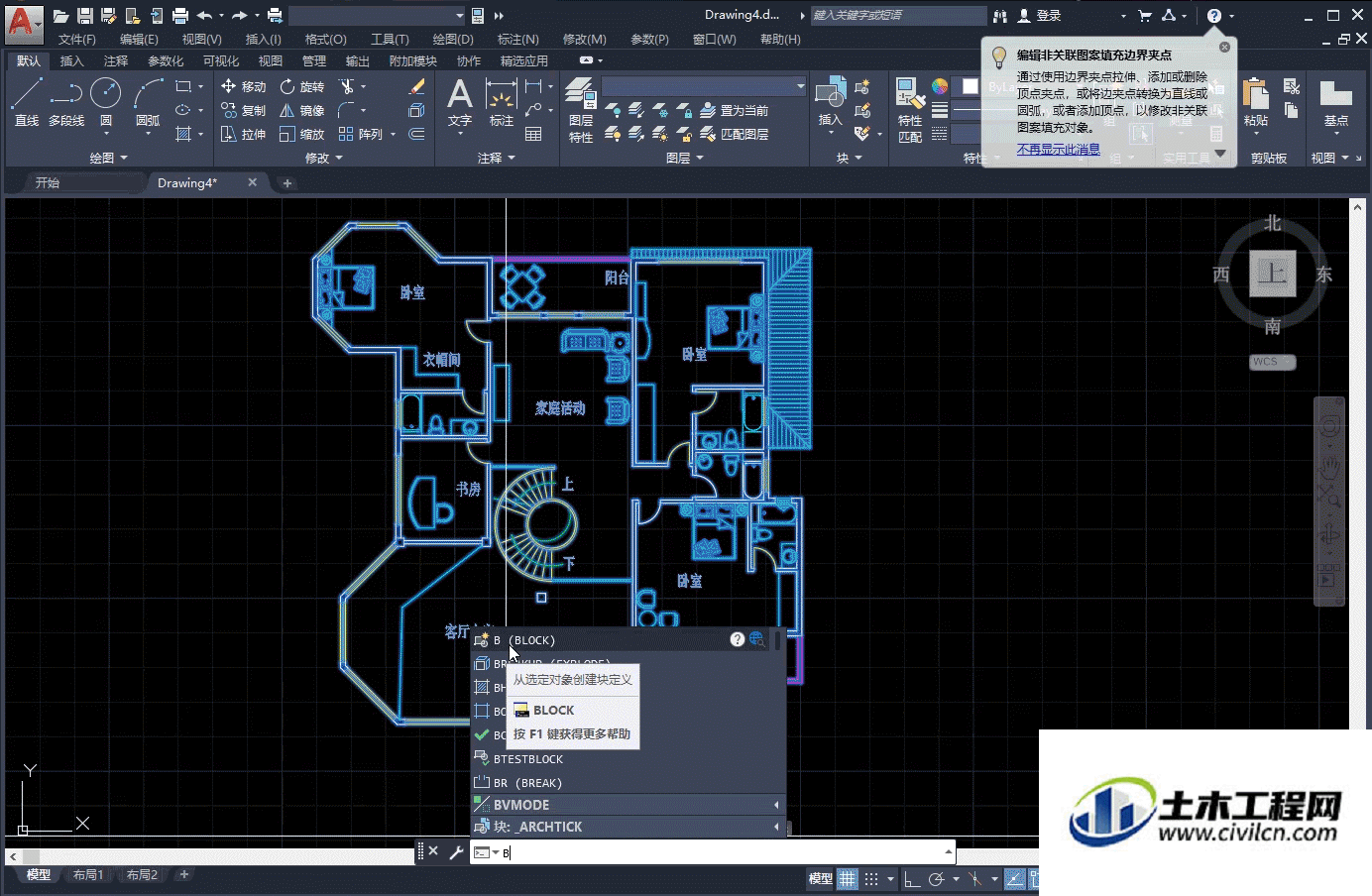Select the Line (直线) drawing tool
1372x896 pixels.
pyautogui.click(x=27, y=102)
